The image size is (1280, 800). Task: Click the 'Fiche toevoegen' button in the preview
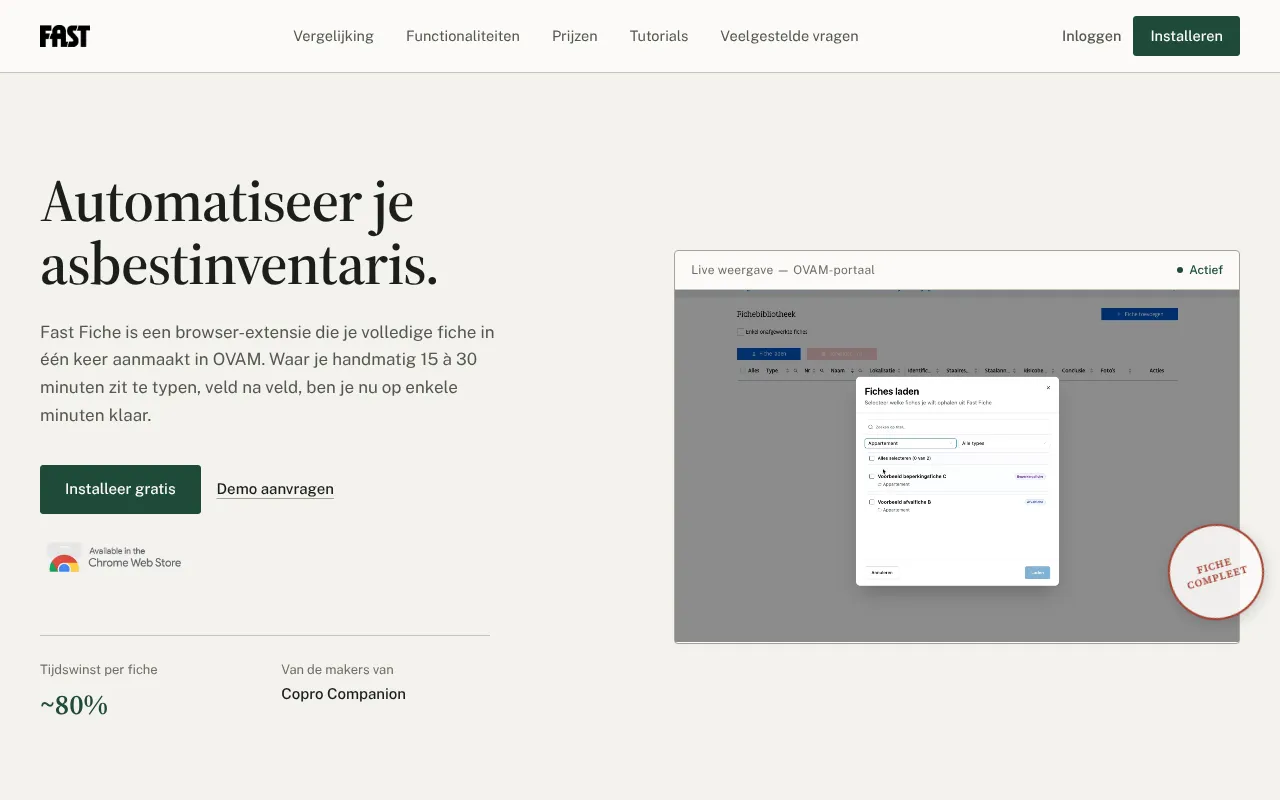[1139, 314]
